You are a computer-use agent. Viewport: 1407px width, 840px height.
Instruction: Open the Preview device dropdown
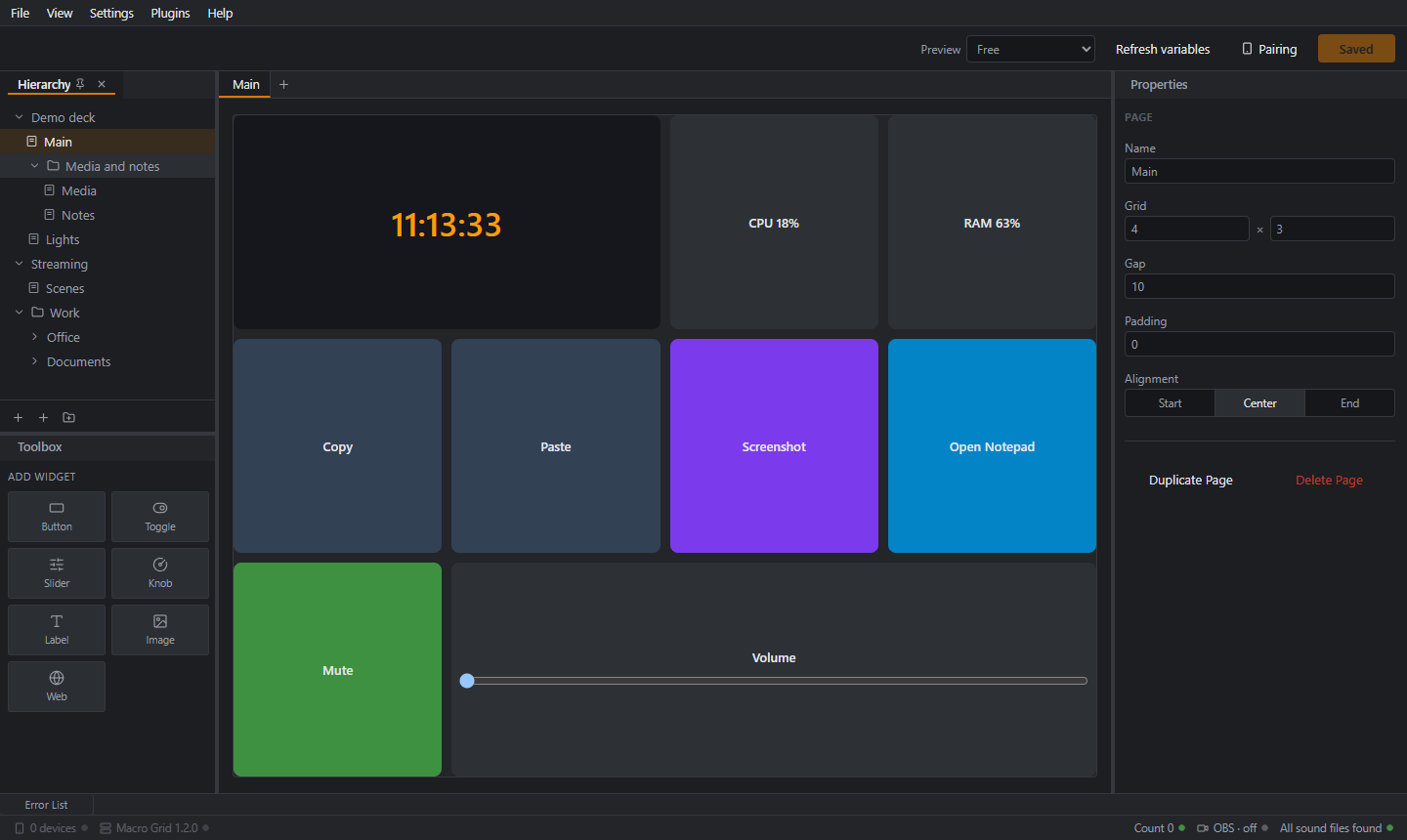(1030, 49)
